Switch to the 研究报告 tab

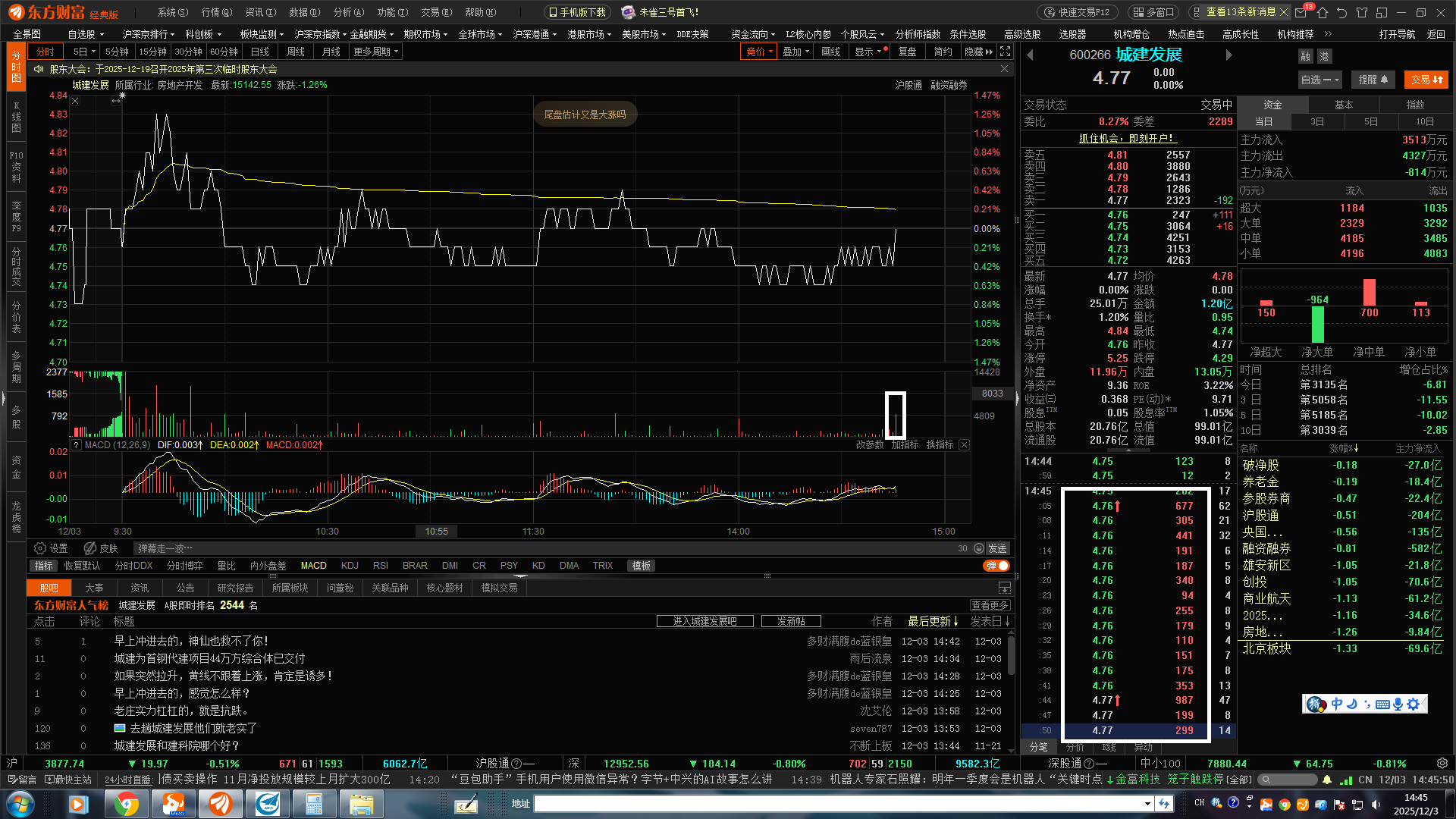235,588
